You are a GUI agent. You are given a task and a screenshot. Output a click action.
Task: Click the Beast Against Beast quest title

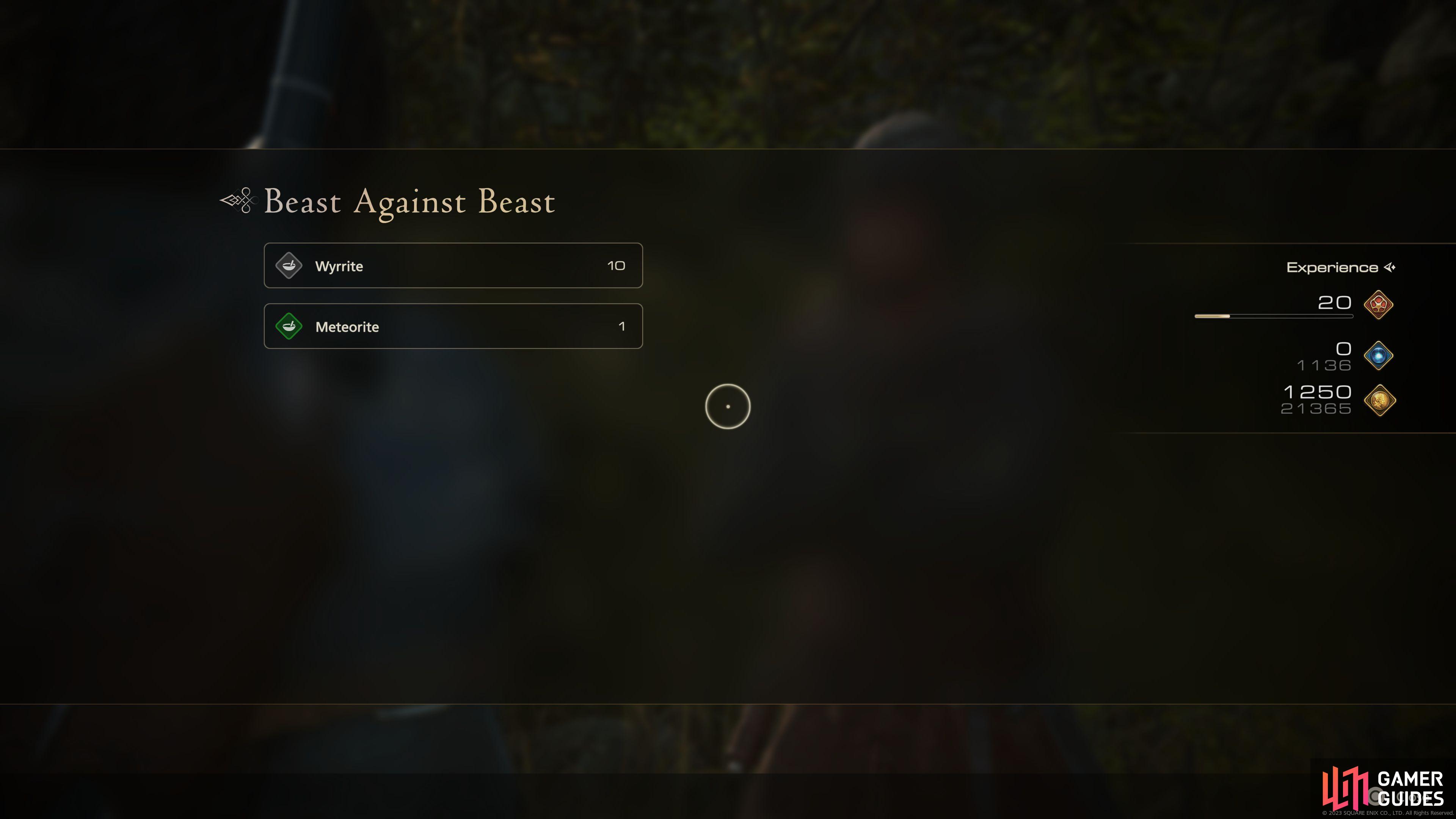tap(410, 202)
